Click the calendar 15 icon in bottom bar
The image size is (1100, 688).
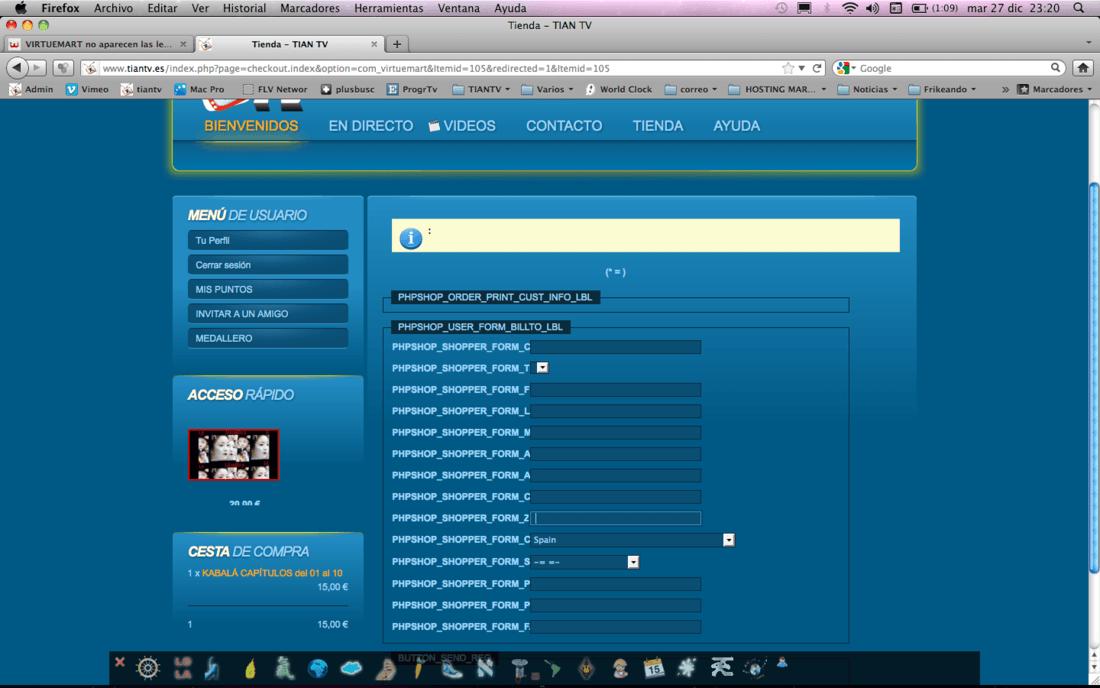pyautogui.click(x=653, y=668)
